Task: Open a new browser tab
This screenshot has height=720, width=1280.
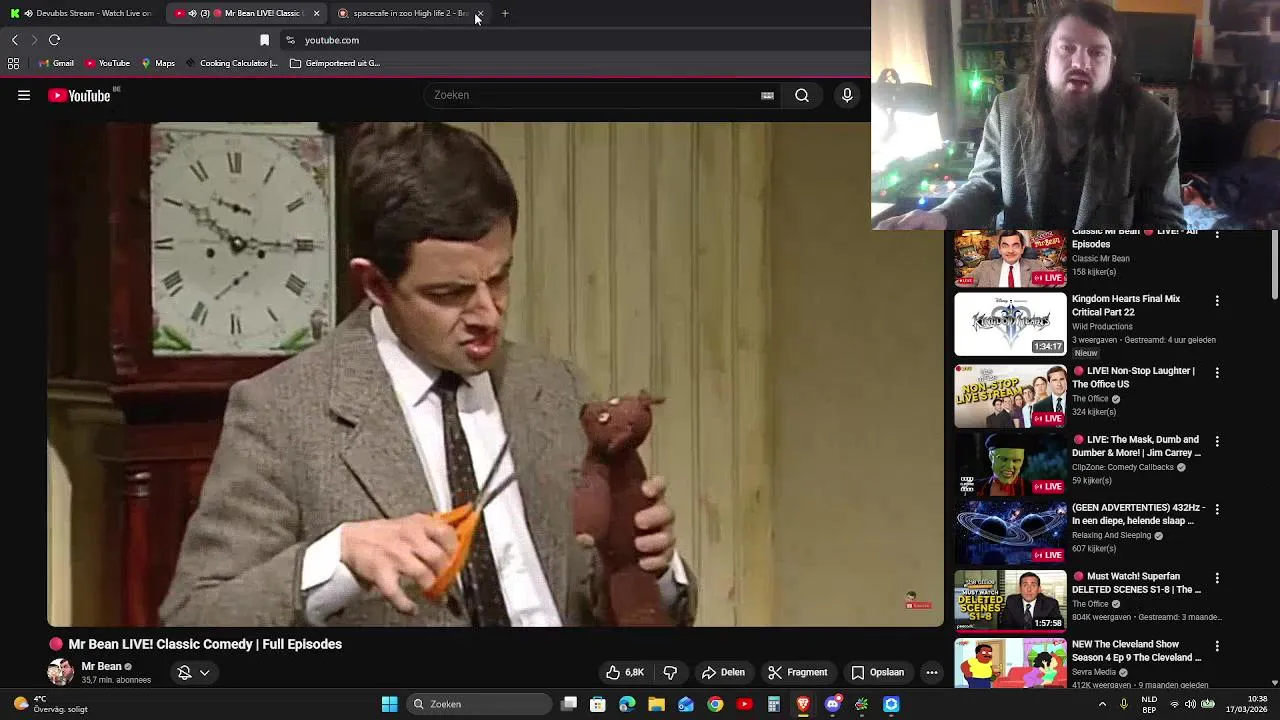Action: click(x=505, y=13)
